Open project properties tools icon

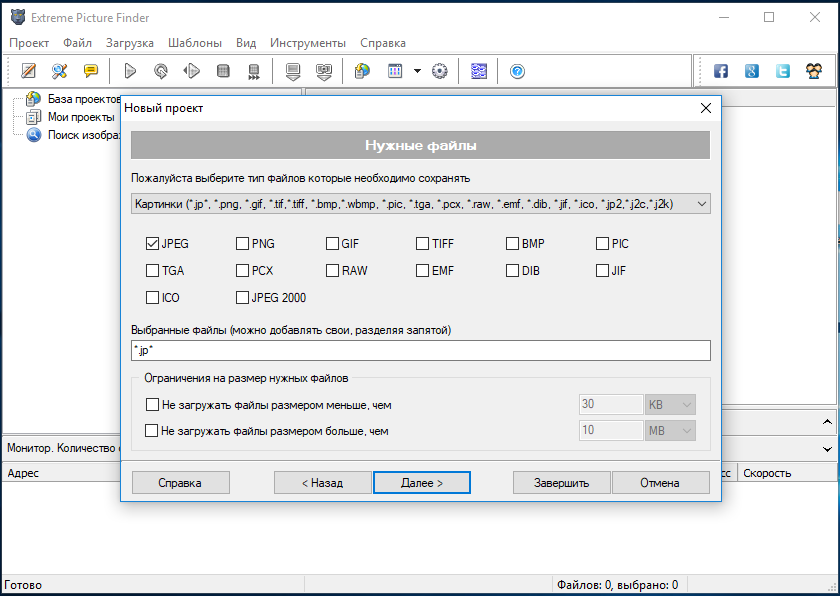59,71
